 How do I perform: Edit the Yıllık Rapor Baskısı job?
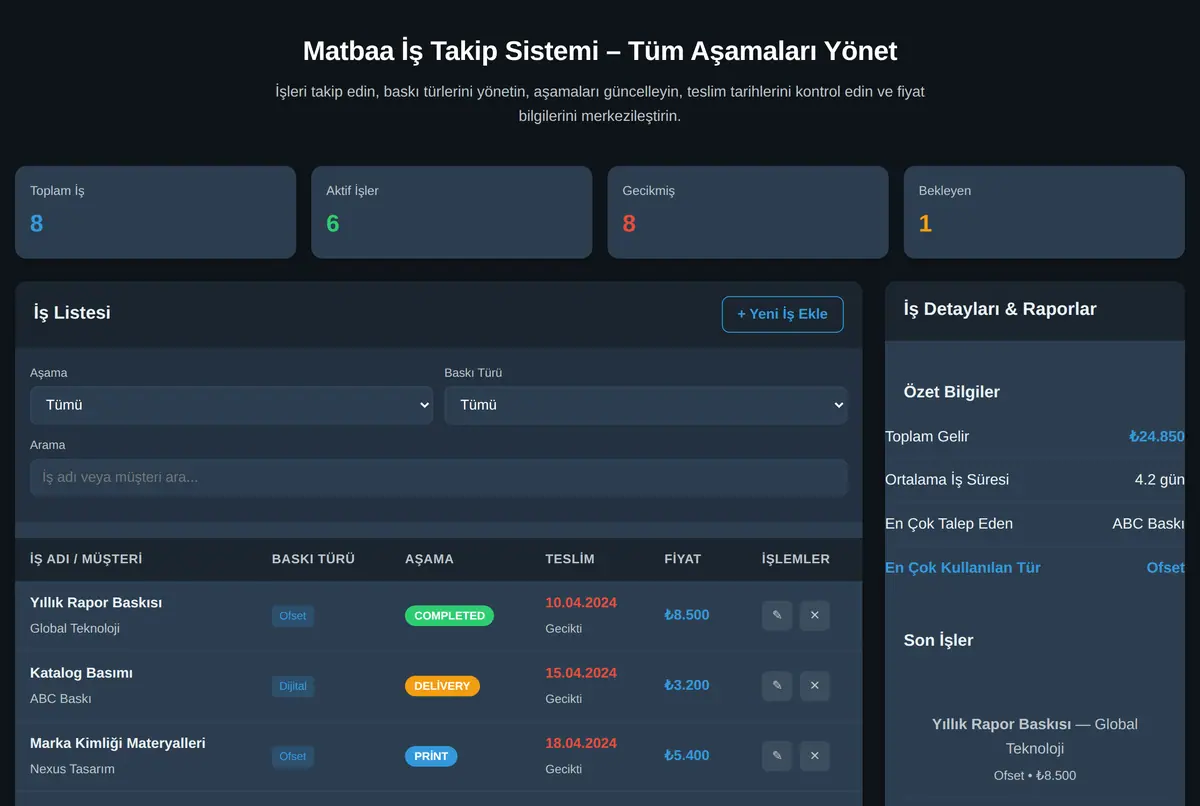(777, 615)
